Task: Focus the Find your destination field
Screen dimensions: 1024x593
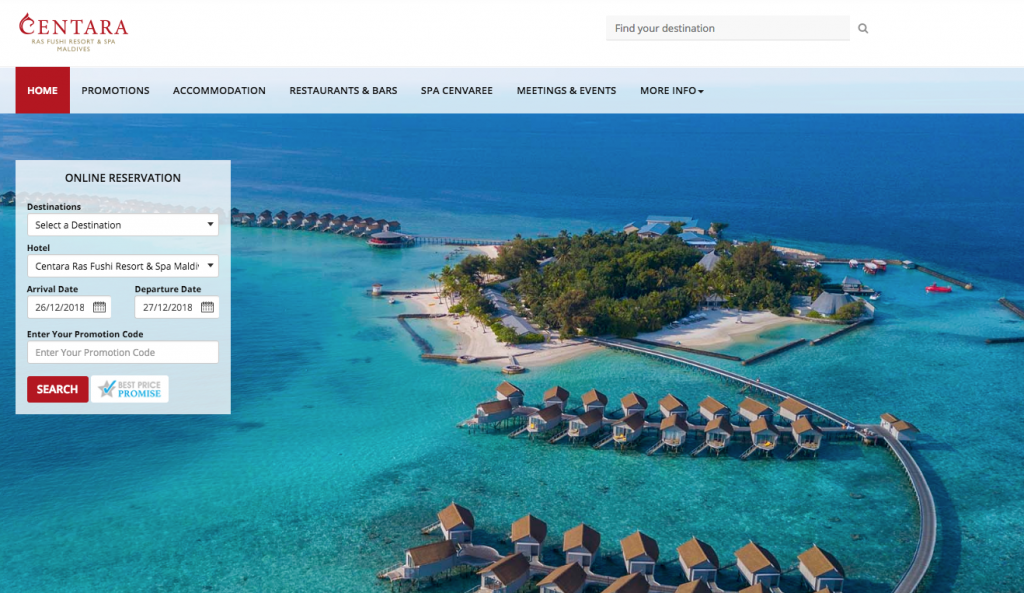Action: [x=728, y=28]
